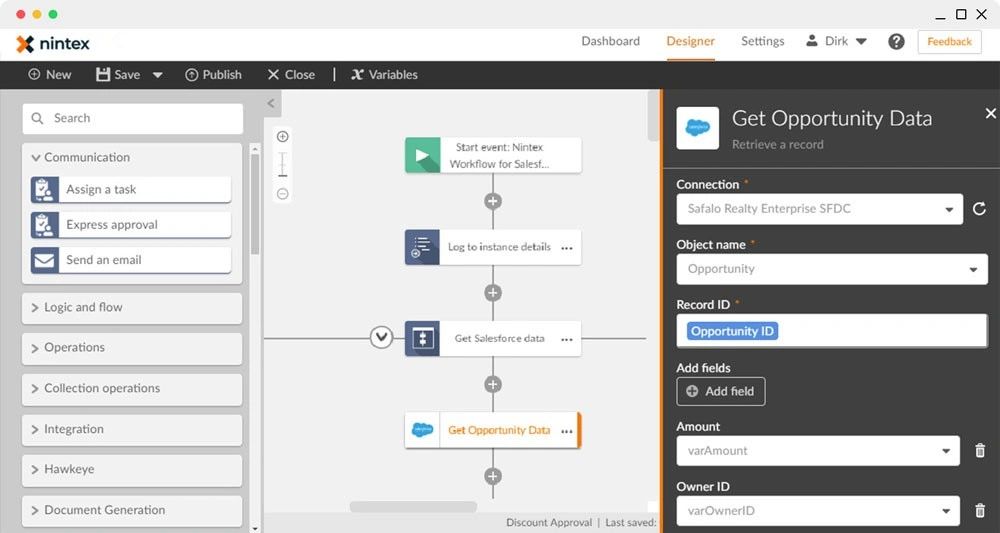
Task: Click the Add field button
Action: pos(721,391)
